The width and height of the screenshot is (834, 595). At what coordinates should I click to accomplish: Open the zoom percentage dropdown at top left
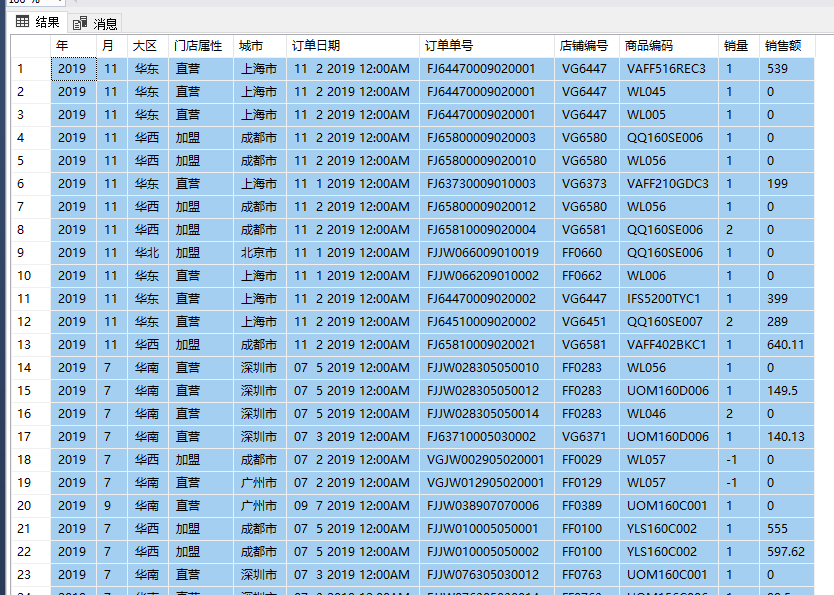click(59, 2)
